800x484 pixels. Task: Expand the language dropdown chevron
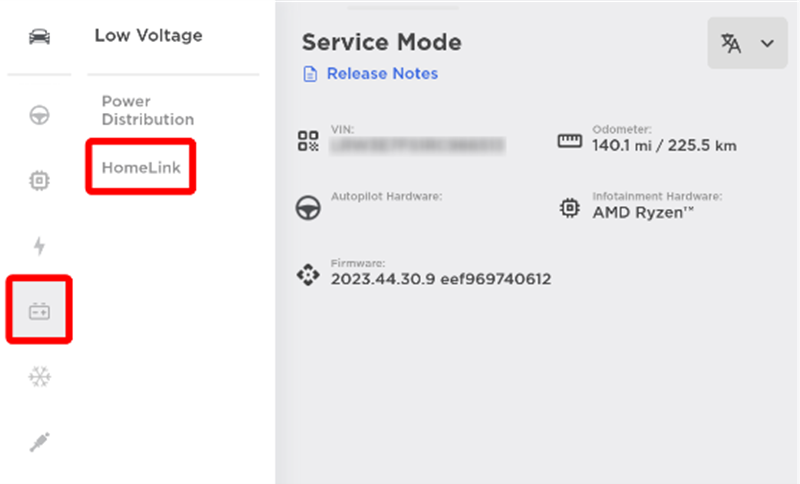(767, 43)
